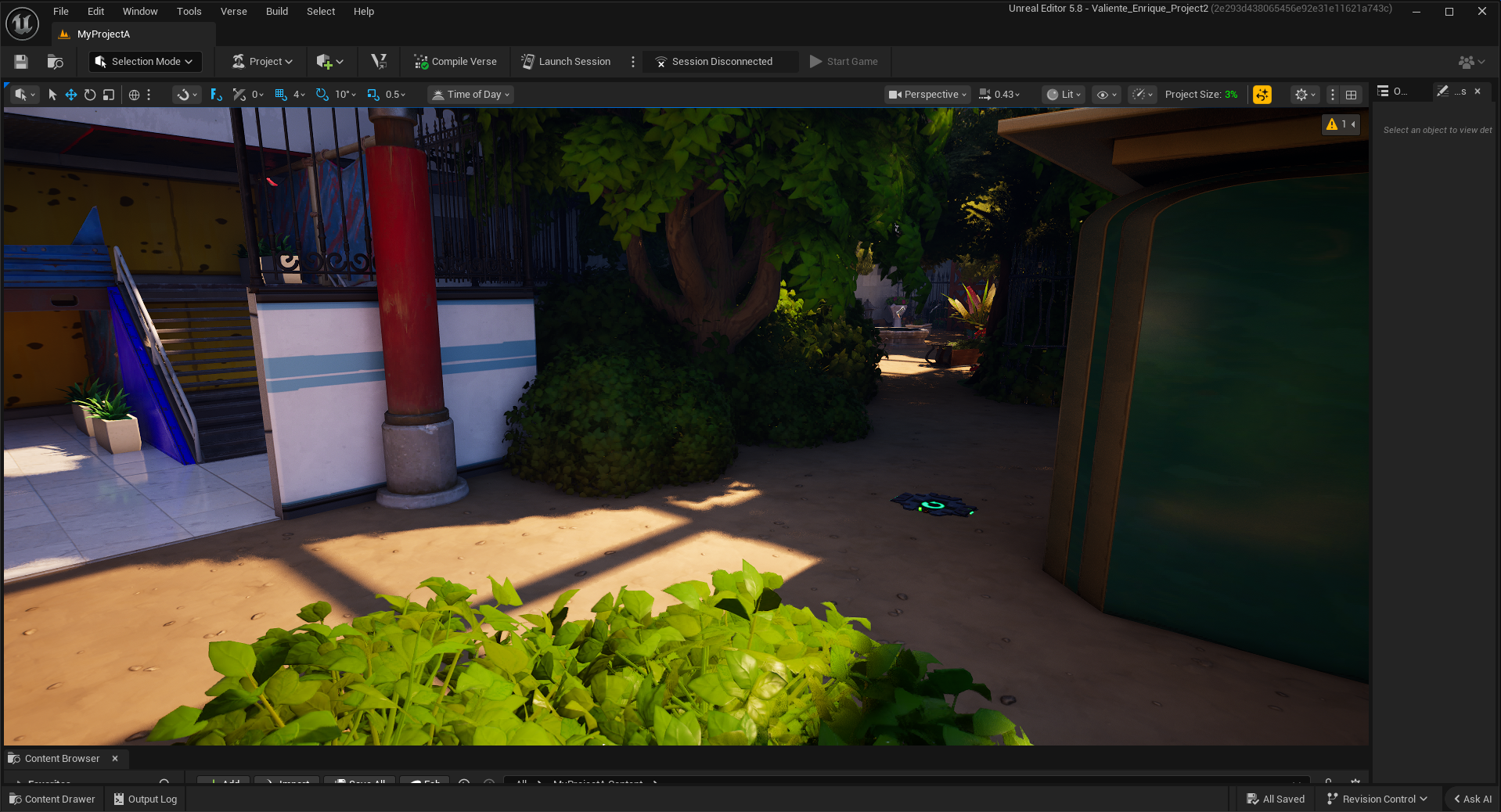The image size is (1501, 812).
Task: Activate the Rotate tool
Action: point(90,95)
